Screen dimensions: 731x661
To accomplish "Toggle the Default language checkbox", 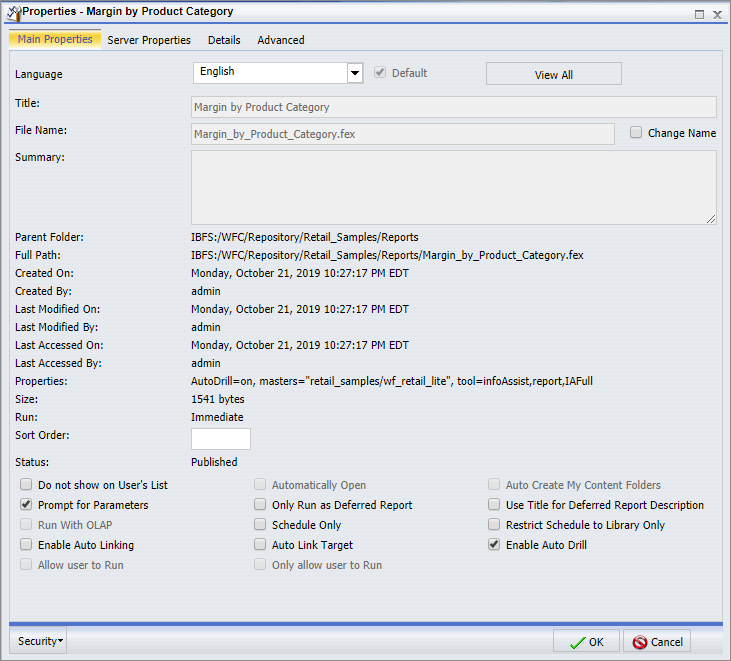I will coord(380,72).
